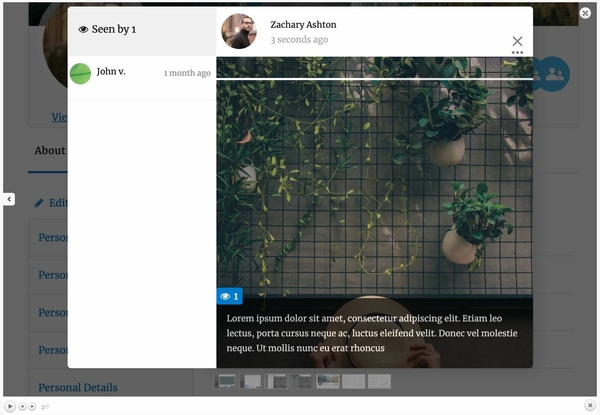600x415 pixels.
Task: Click the blue group members icon
Action: [553, 74]
